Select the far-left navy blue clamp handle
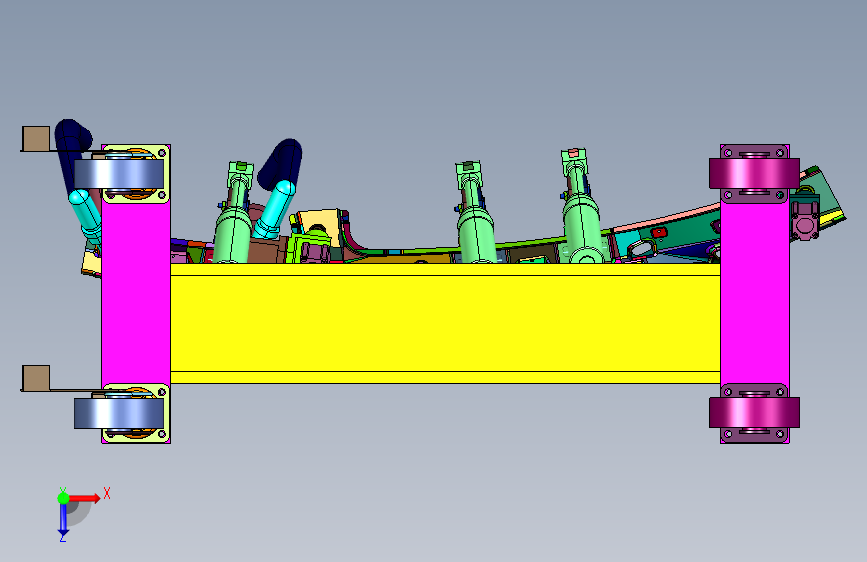 click(72, 152)
